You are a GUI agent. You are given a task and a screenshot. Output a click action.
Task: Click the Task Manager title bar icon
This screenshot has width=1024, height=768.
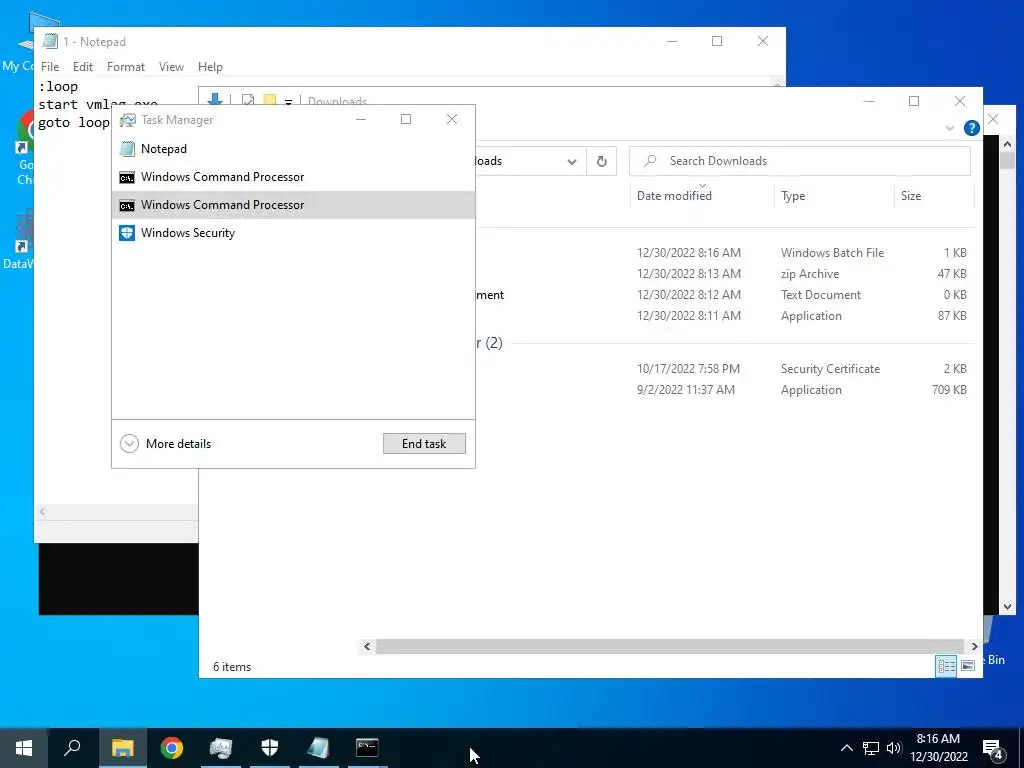[128, 120]
